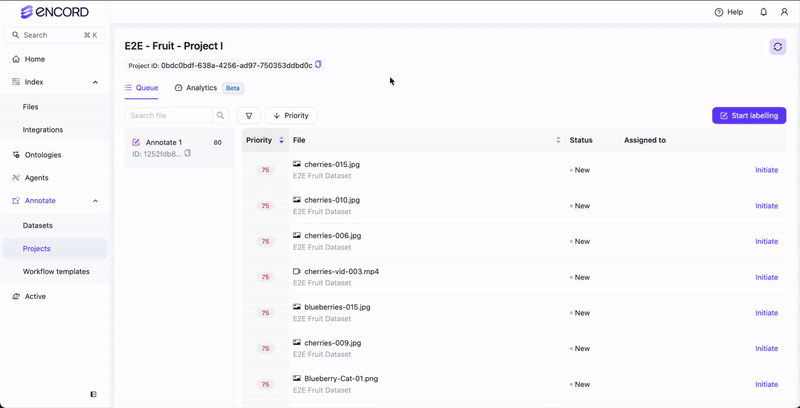This screenshot has height=408, width=800.
Task: Open the notifications bell
Action: click(x=763, y=12)
